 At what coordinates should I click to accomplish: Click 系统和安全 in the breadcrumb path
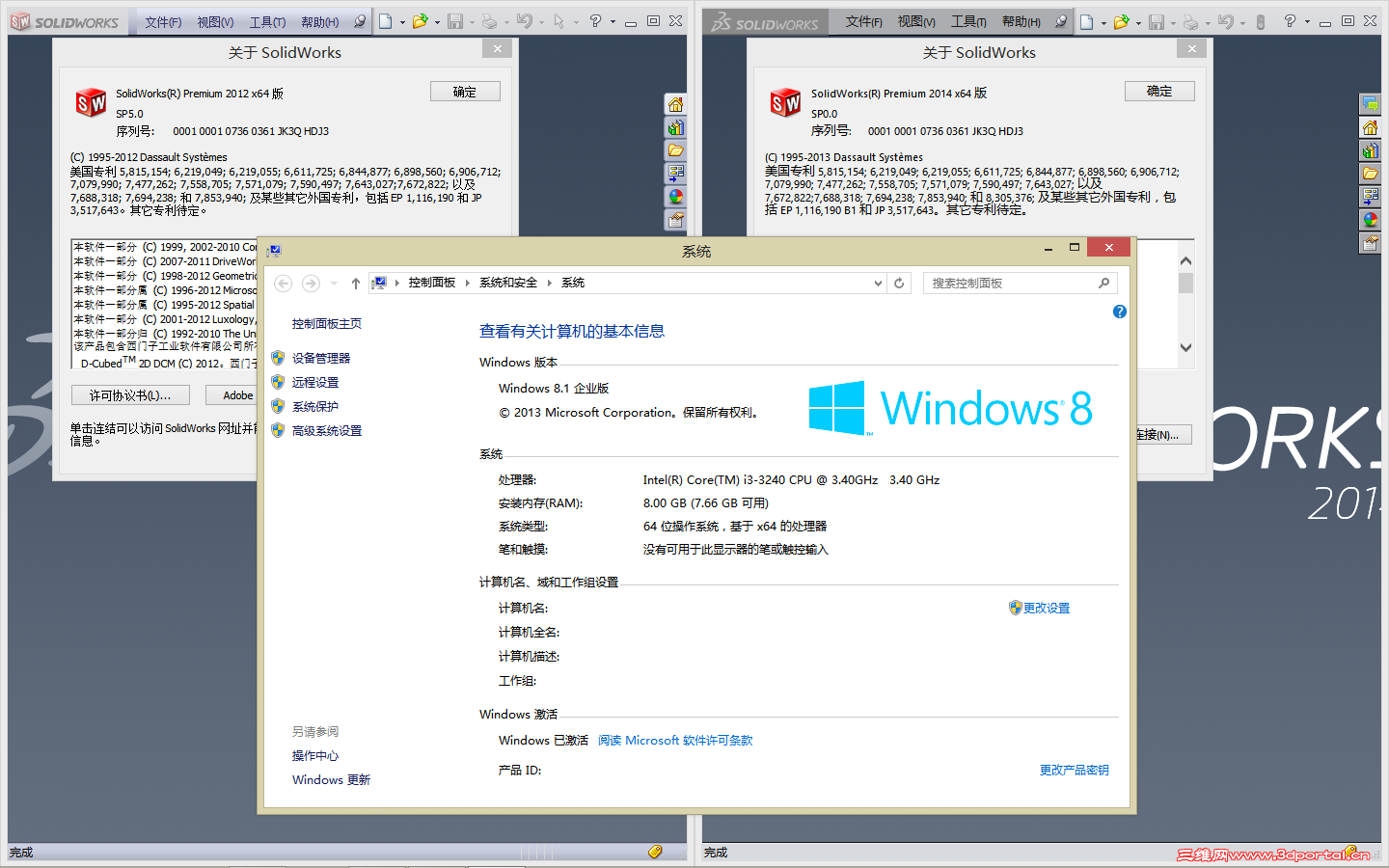point(508,283)
